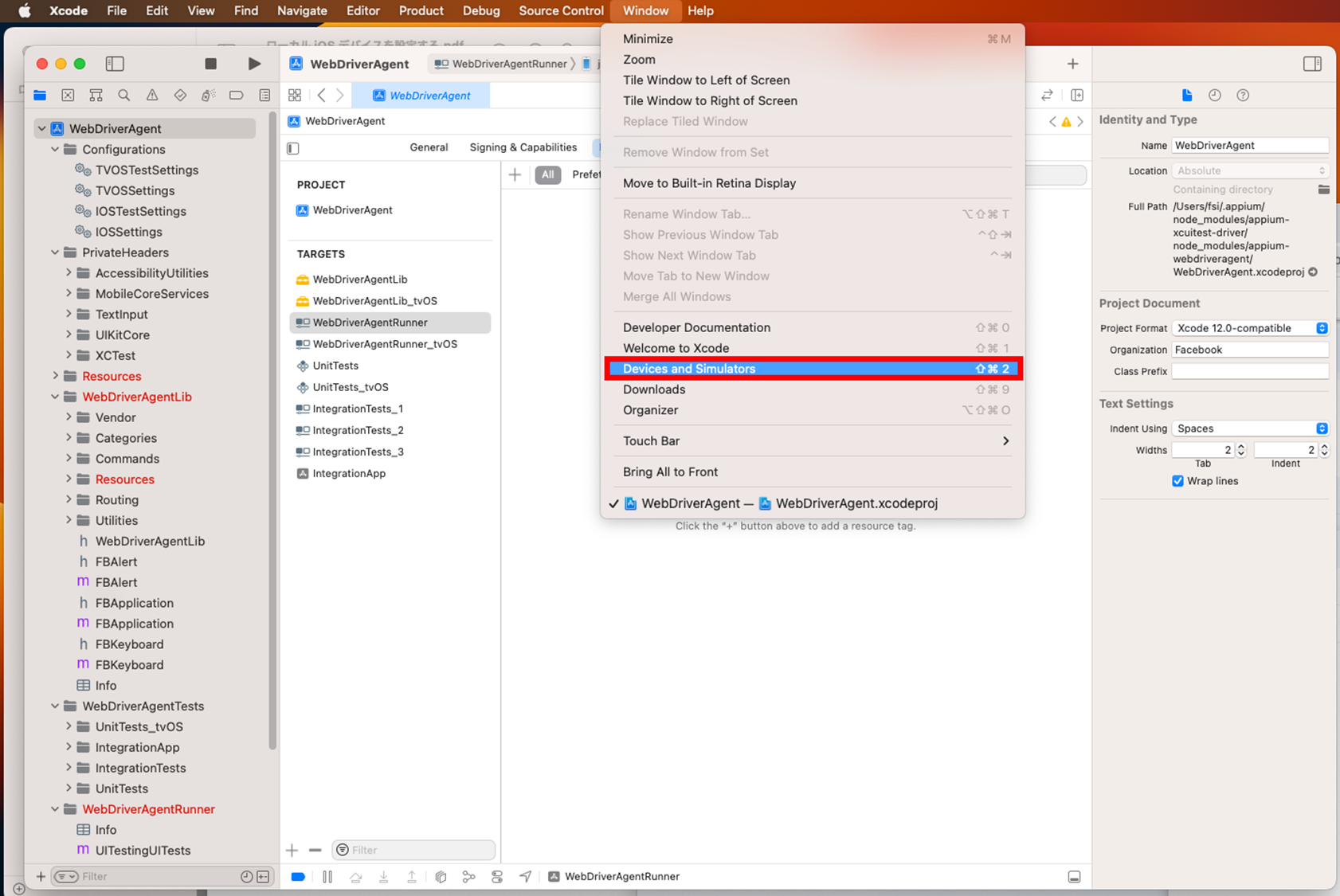Open the Project navigator folder icon

[40, 96]
